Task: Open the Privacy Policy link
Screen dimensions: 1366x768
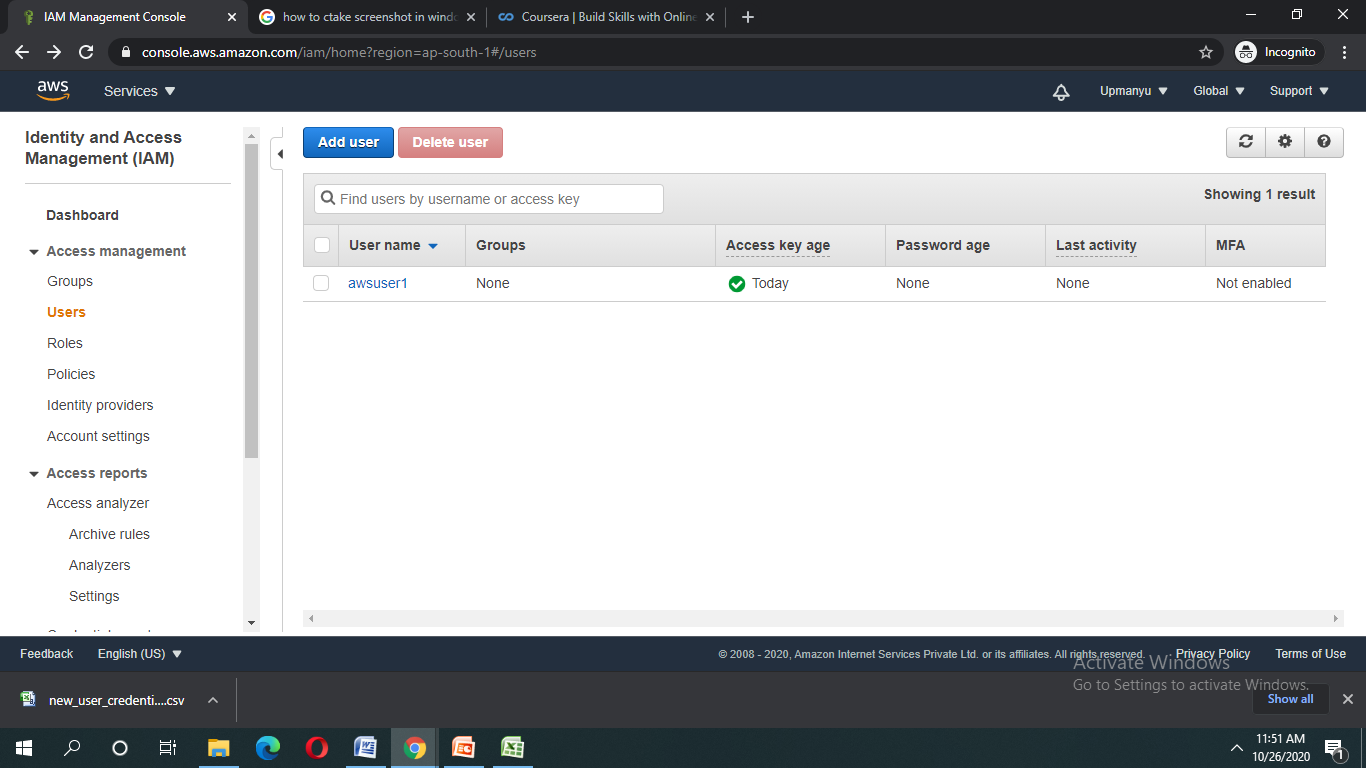Action: point(1213,654)
